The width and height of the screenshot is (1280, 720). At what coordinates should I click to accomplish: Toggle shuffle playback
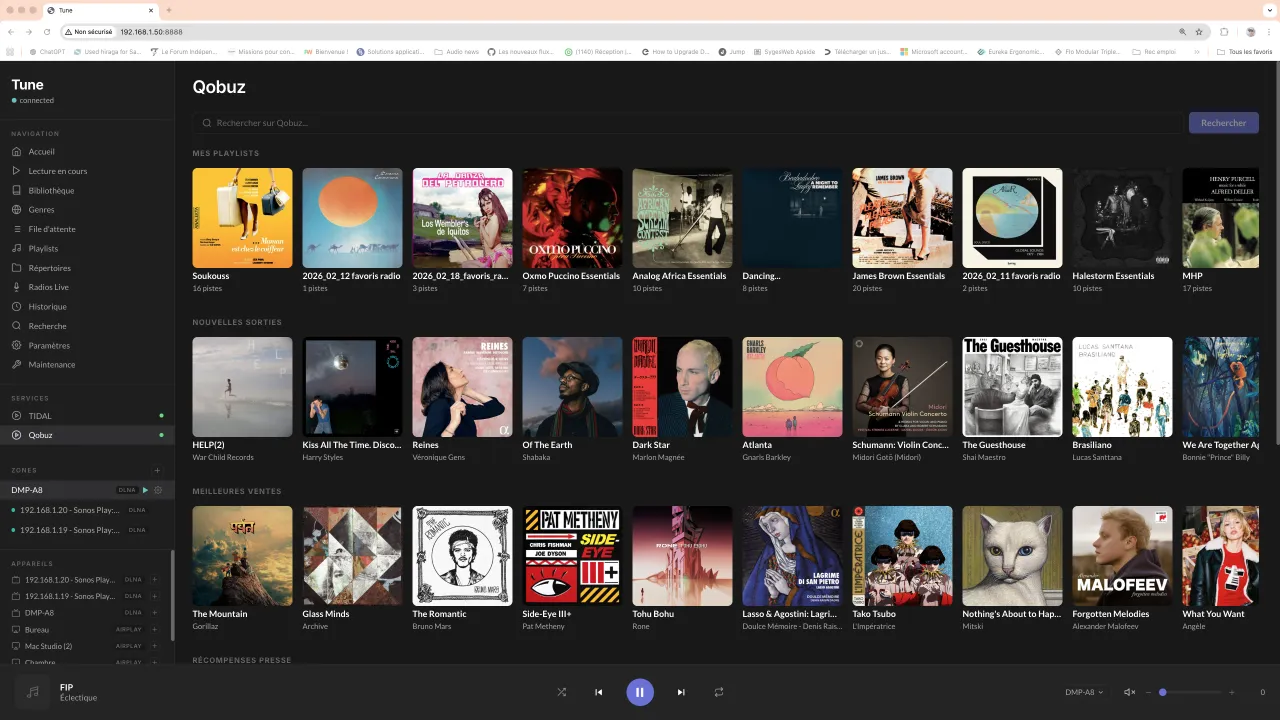(x=562, y=692)
